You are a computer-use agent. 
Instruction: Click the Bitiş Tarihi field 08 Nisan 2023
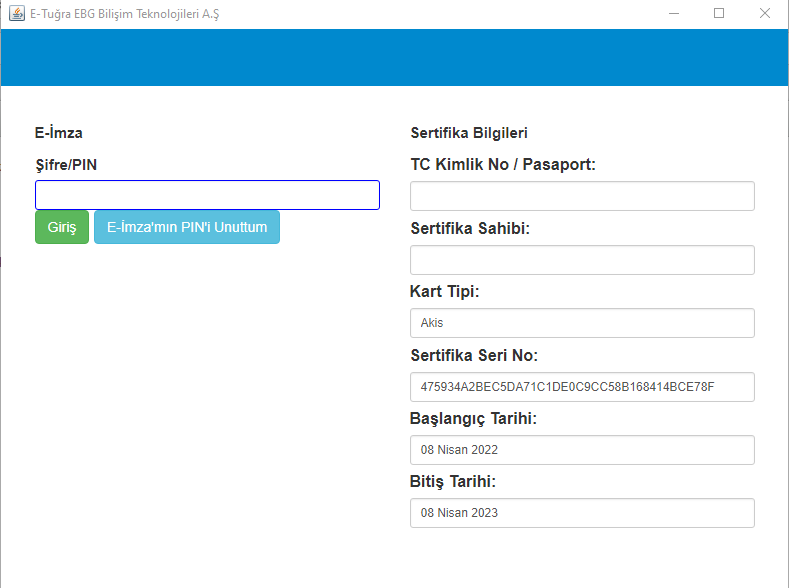click(582, 513)
